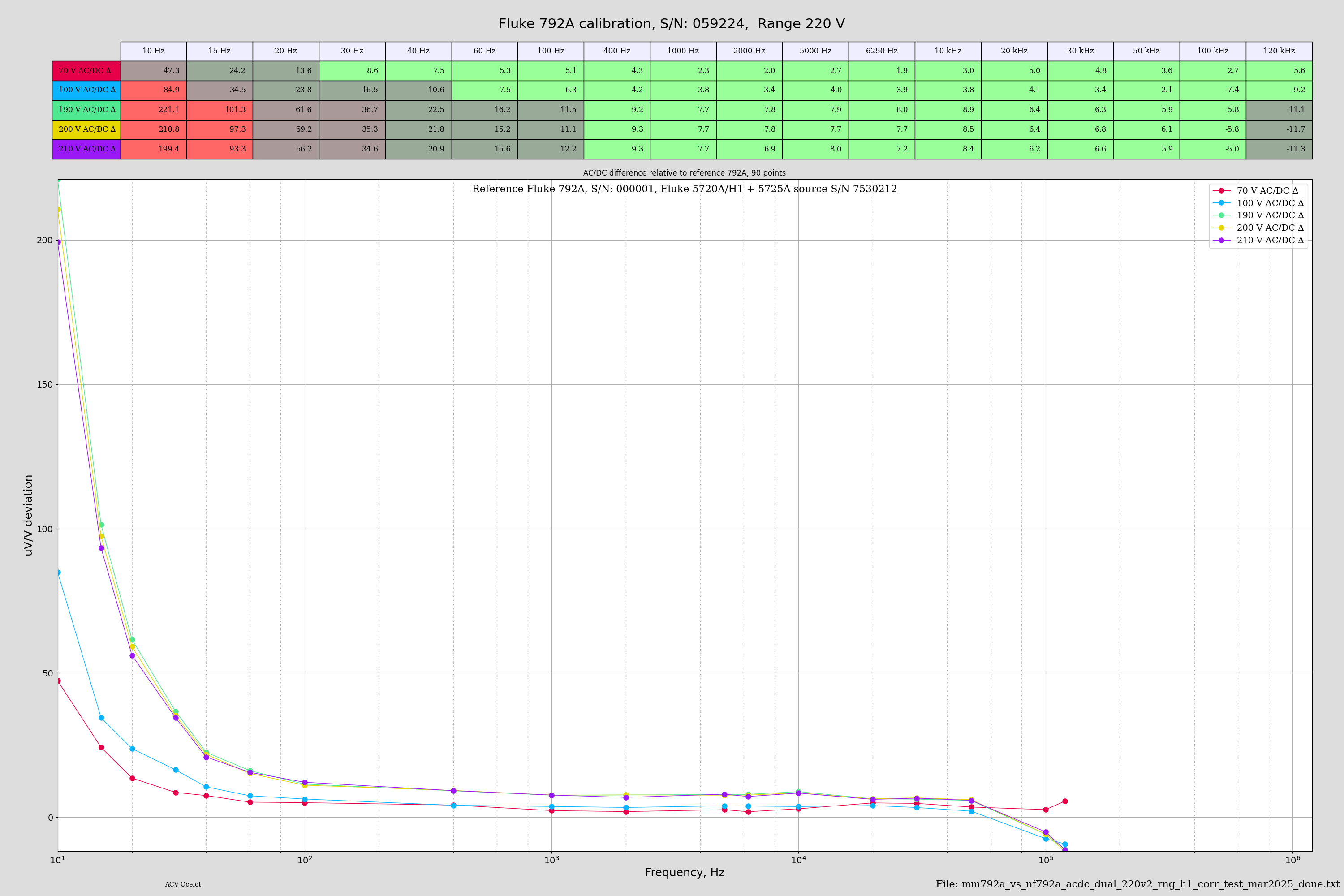Select the '120 kHz' column header
This screenshot has height=896, width=1344.
tap(1279, 51)
